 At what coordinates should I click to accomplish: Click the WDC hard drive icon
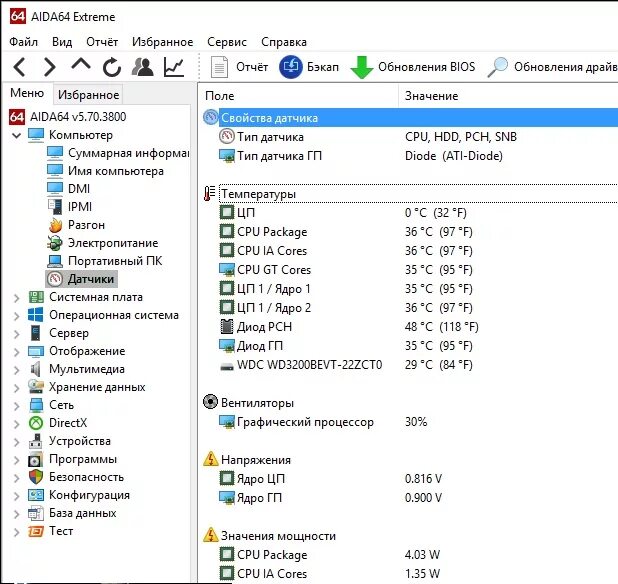tap(227, 366)
